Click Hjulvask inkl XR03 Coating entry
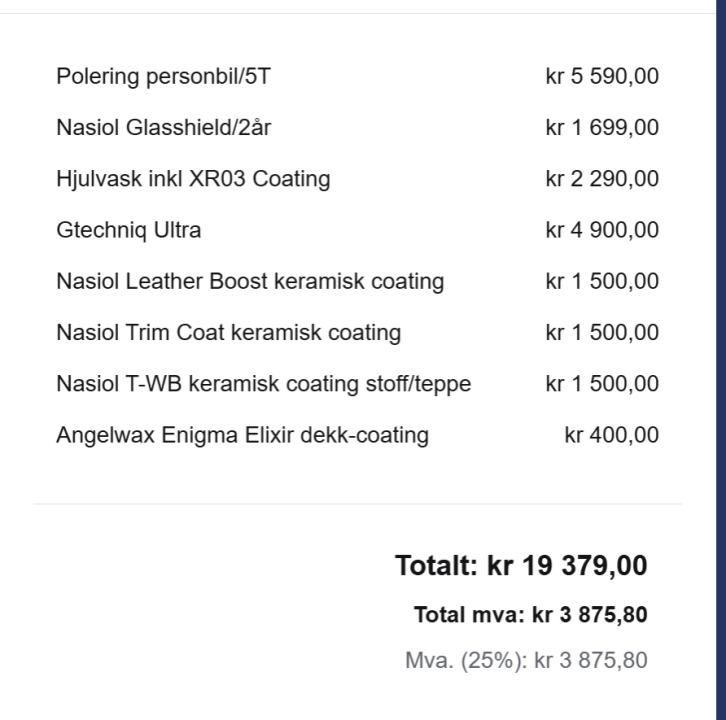Image resolution: width=726 pixels, height=720 pixels. [x=193, y=179]
